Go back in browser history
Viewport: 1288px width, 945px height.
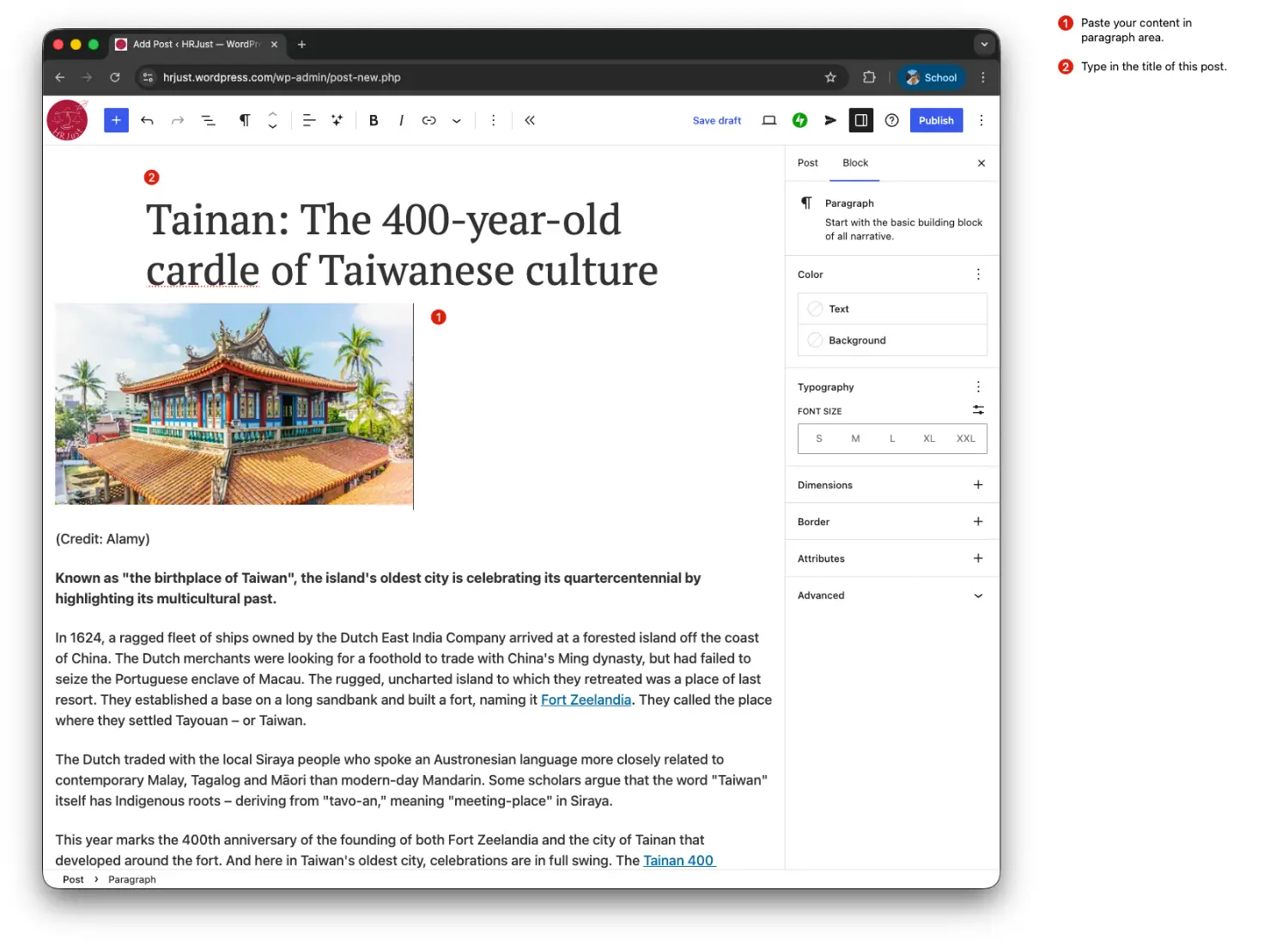(59, 77)
